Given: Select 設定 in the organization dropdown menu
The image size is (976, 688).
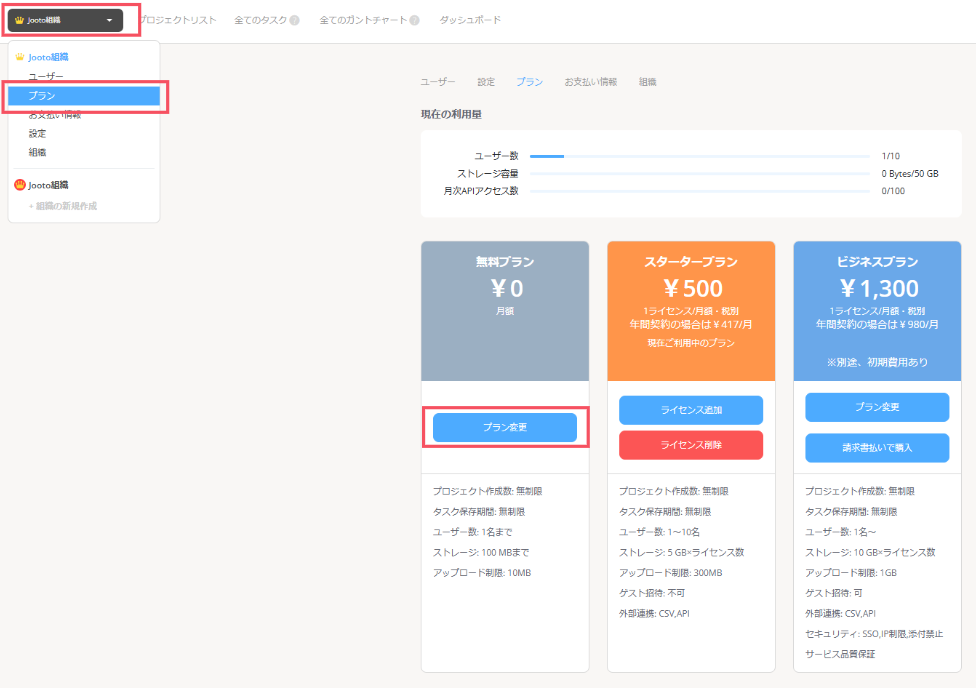Looking at the screenshot, I should (37, 133).
